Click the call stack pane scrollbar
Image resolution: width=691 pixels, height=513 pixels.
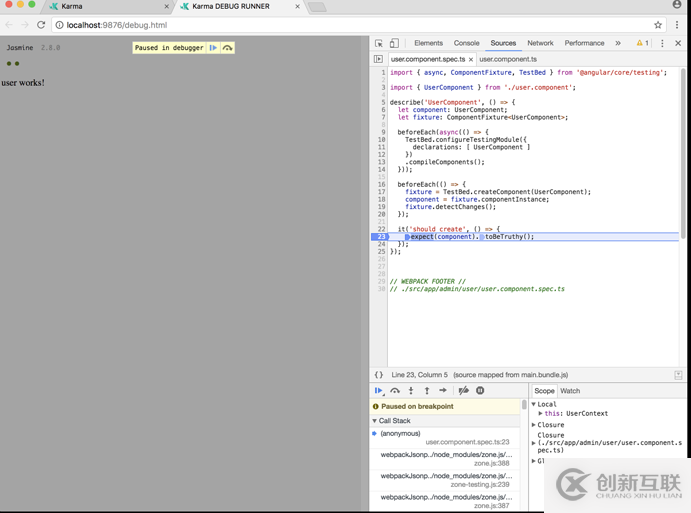[524, 405]
